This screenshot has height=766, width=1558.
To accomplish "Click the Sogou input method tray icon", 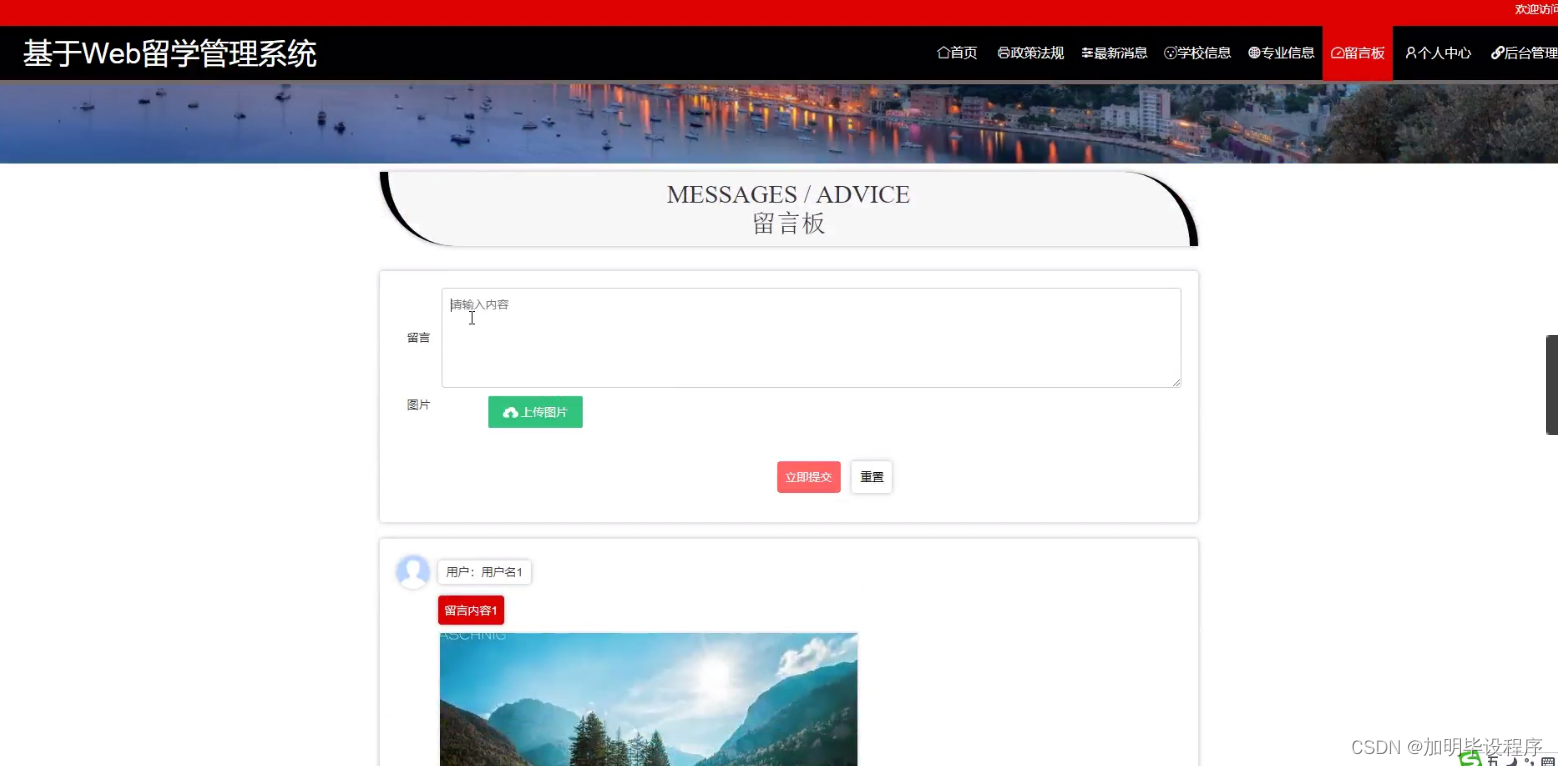I will (x=1470, y=760).
